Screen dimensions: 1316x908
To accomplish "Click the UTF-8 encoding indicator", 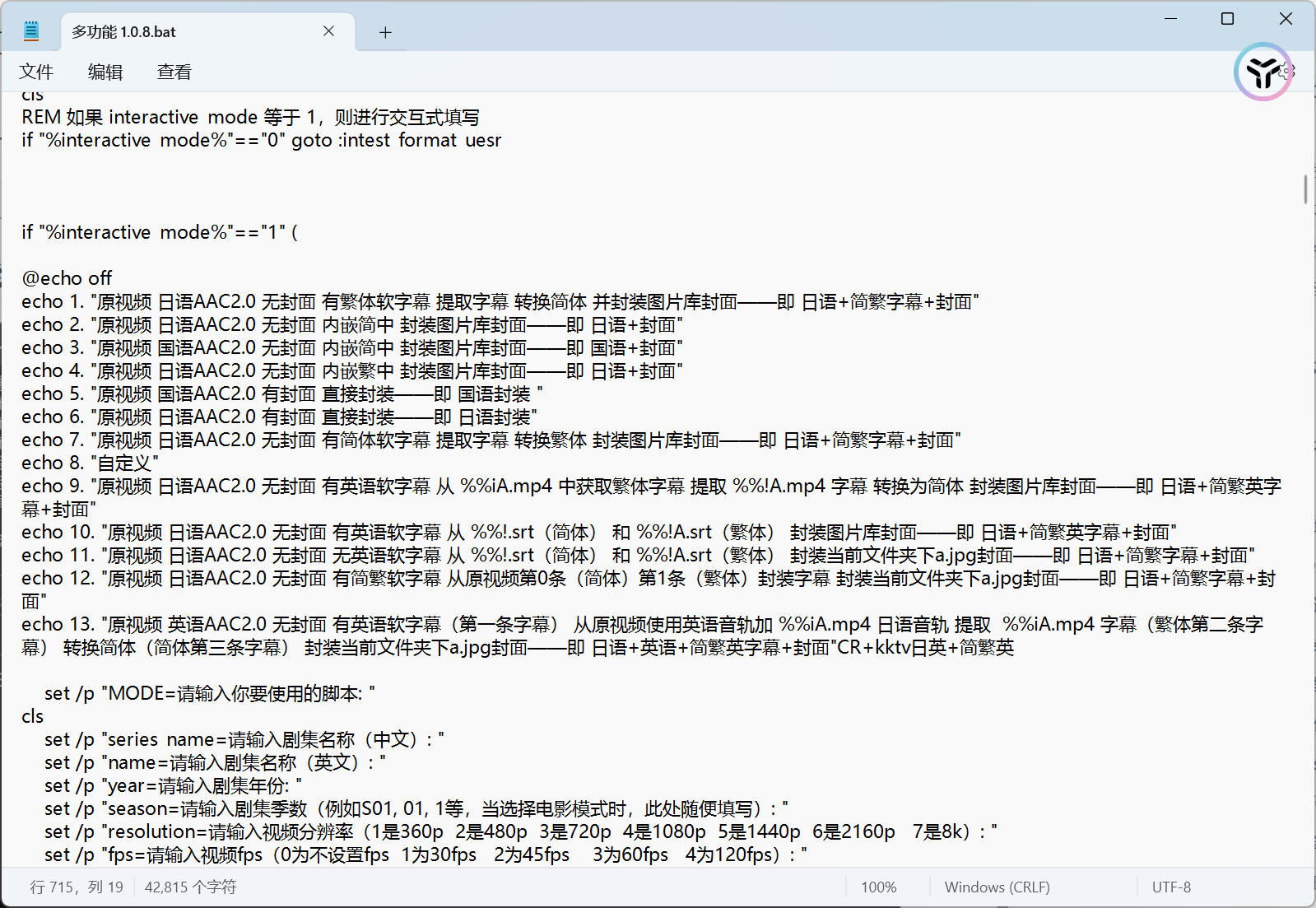I will pos(1170,887).
